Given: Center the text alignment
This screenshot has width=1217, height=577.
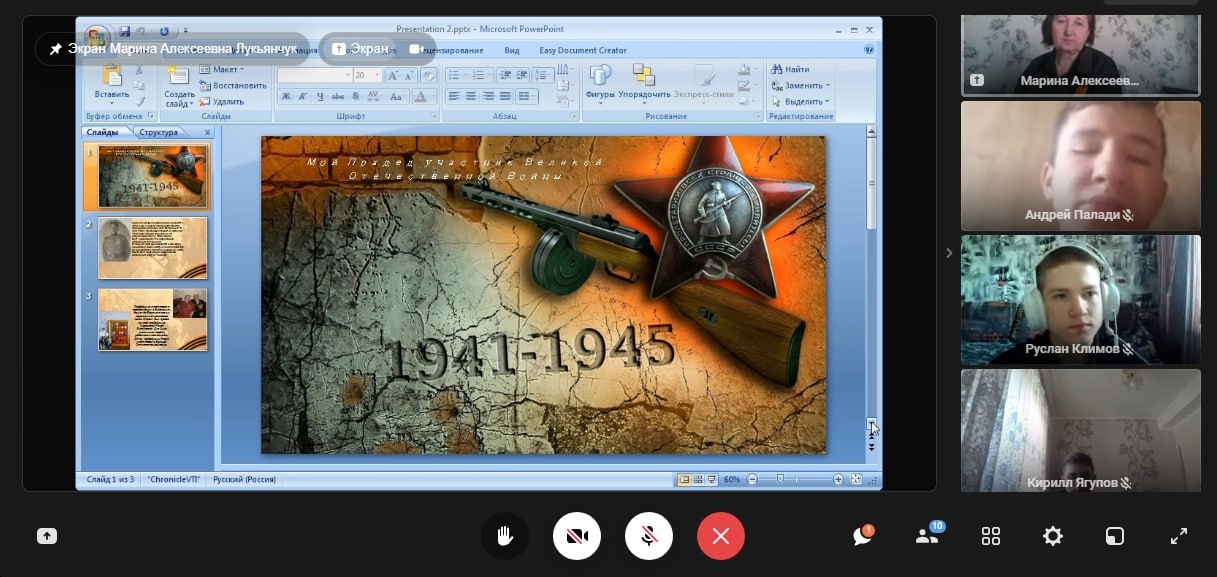Looking at the screenshot, I should [x=471, y=97].
